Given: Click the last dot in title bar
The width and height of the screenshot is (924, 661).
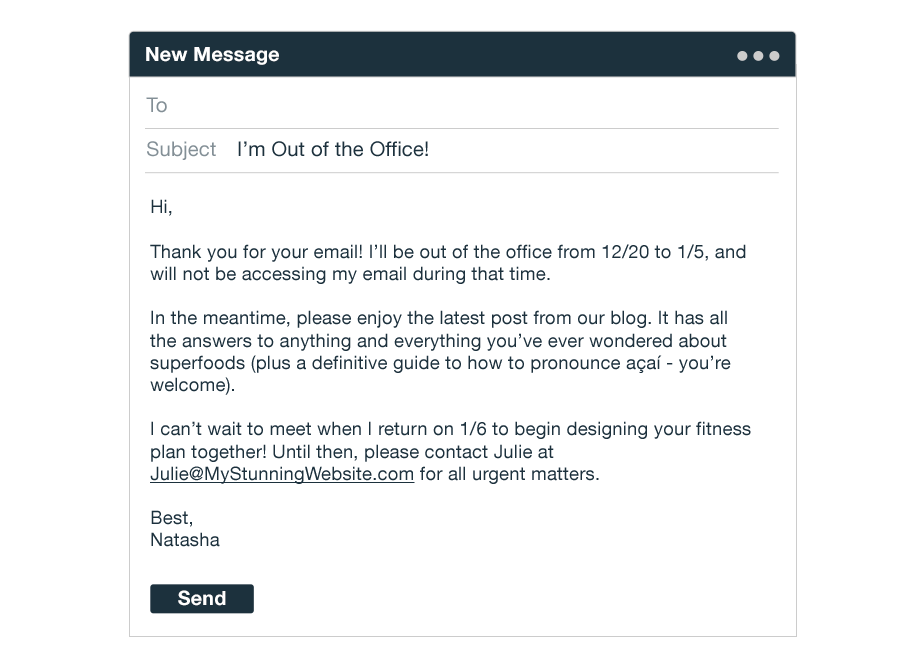Looking at the screenshot, I should [774, 56].
